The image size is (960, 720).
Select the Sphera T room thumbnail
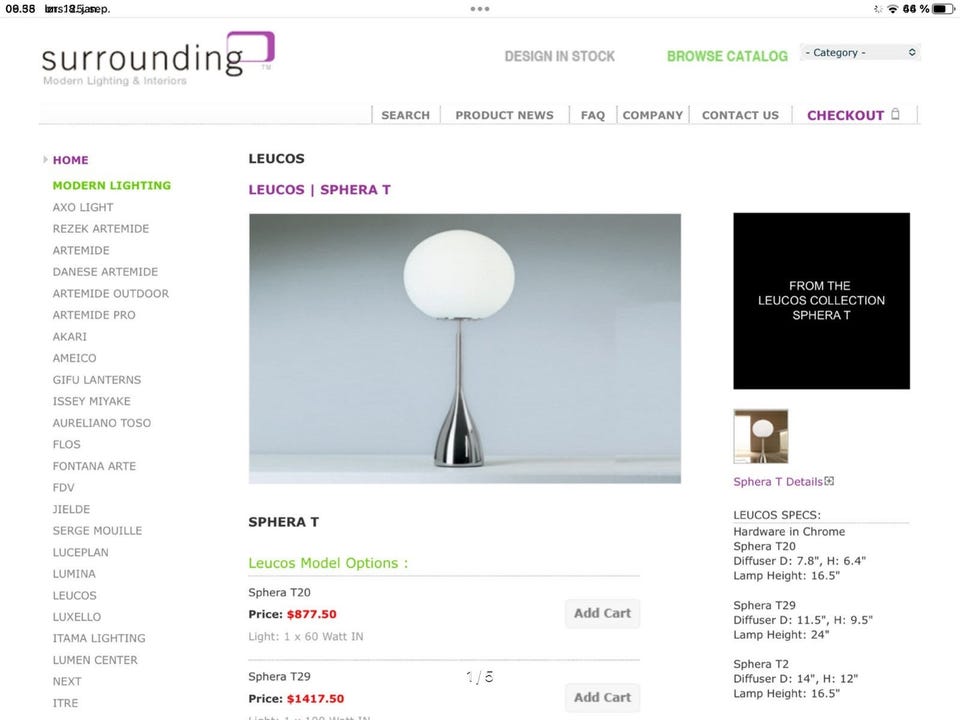761,437
